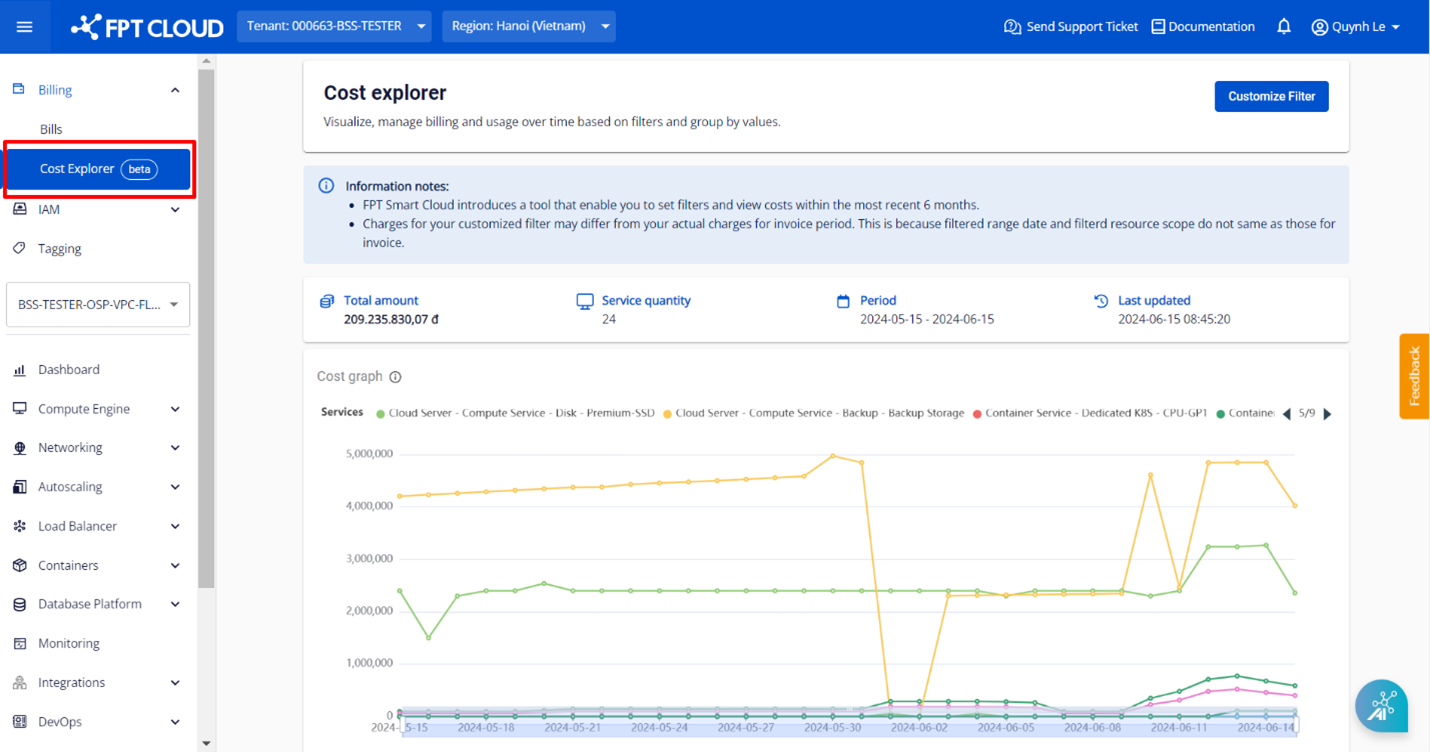Click the Integrations sidebar icon
The height and width of the screenshot is (752, 1430).
19,682
